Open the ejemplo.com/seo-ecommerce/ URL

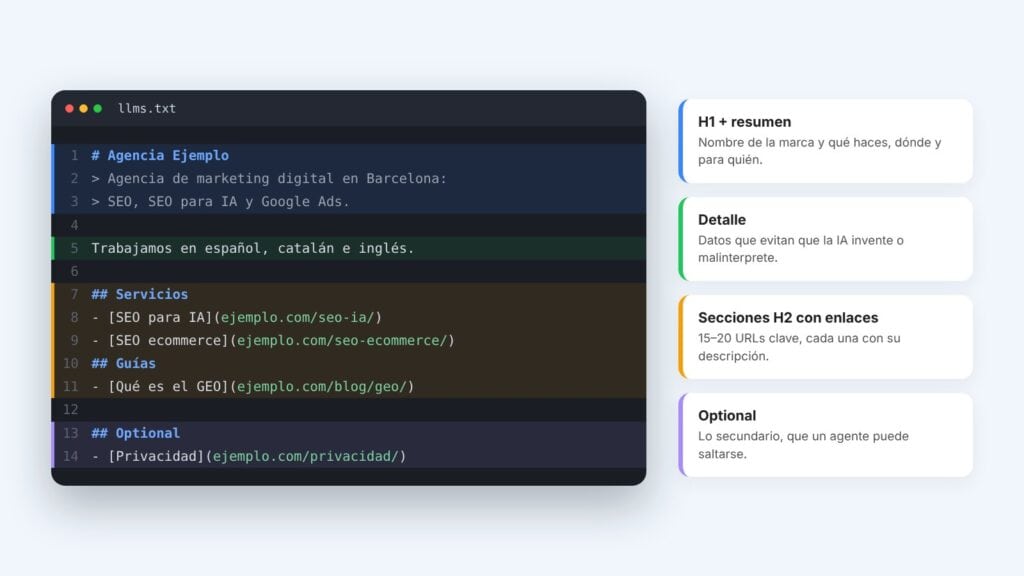coord(342,340)
